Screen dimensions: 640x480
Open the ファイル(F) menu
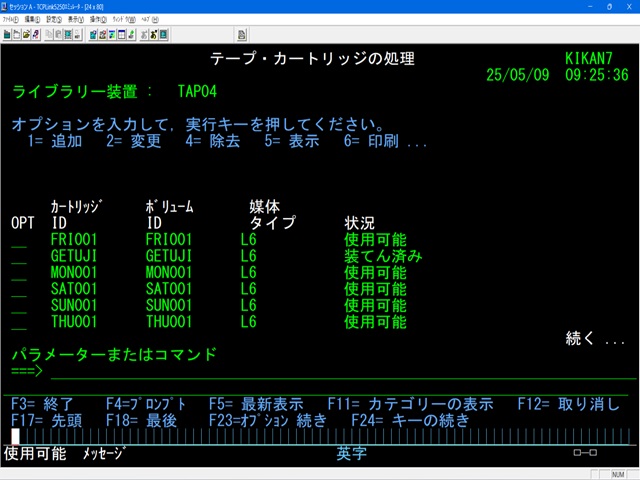point(11,19)
